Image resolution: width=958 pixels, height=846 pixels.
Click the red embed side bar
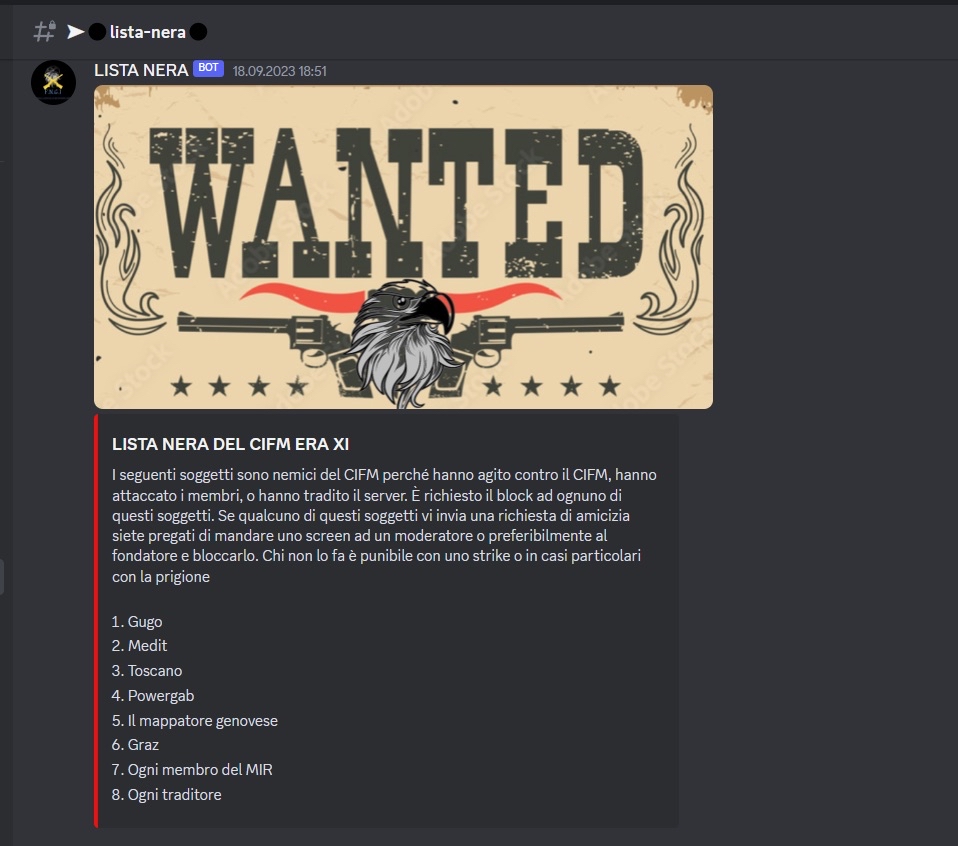pos(96,621)
